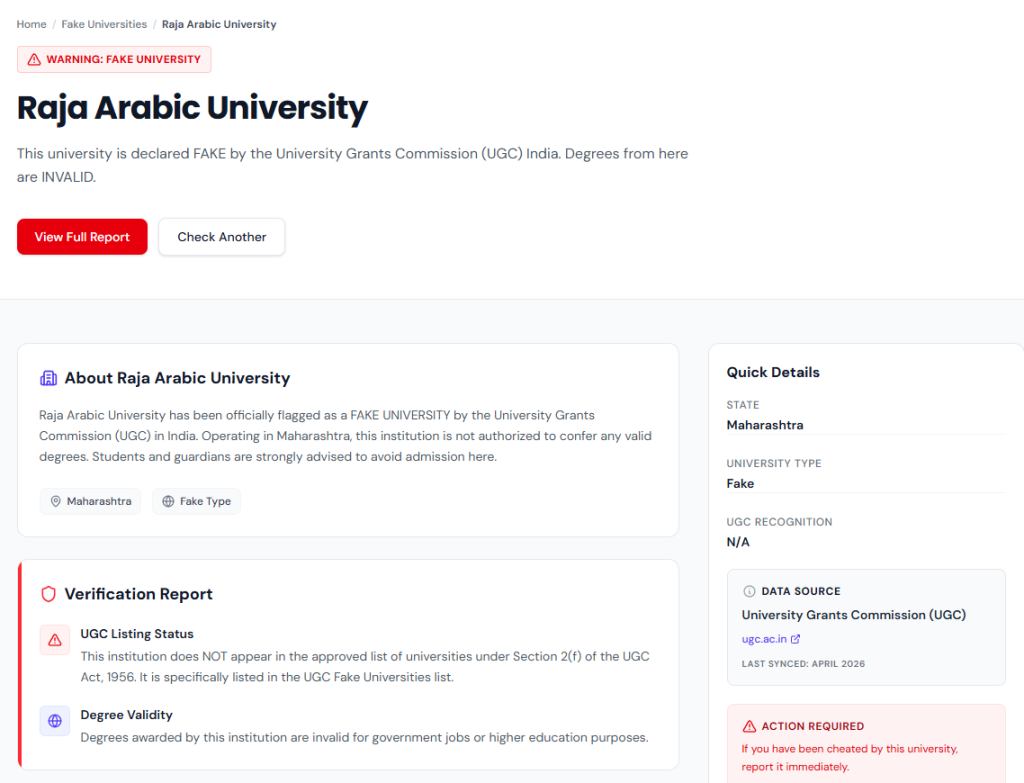The width and height of the screenshot is (1024, 783).
Task: Click the Raja Arabic University main title
Action: [192, 108]
